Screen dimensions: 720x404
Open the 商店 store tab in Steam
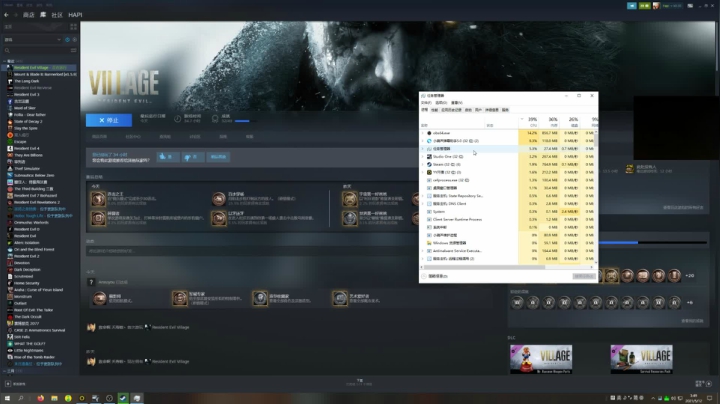coord(28,15)
